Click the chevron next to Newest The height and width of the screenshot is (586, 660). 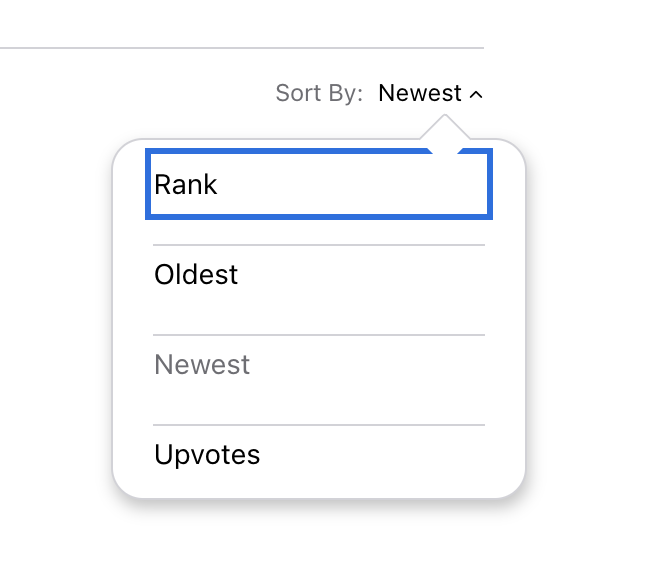(476, 95)
